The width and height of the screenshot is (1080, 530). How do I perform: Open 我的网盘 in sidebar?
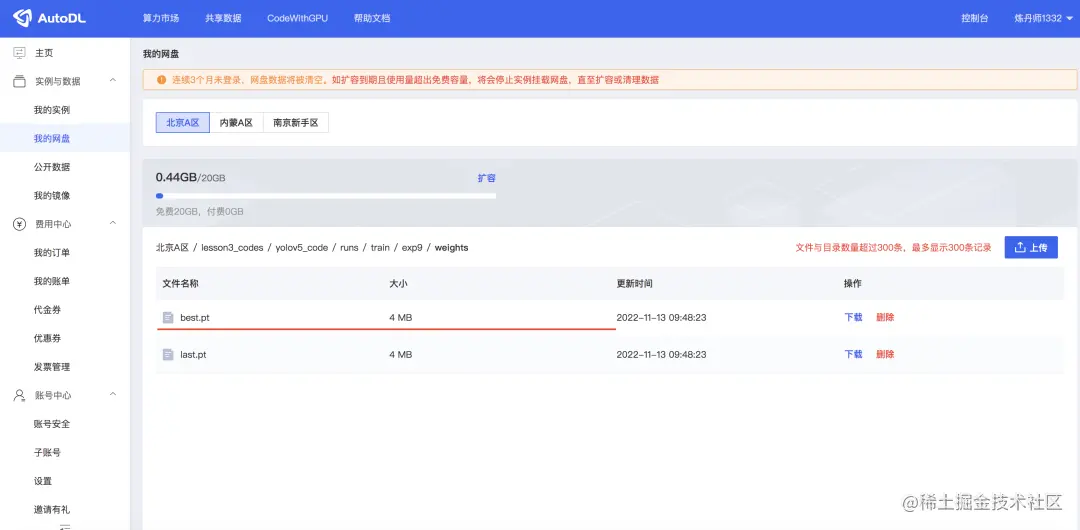52,139
